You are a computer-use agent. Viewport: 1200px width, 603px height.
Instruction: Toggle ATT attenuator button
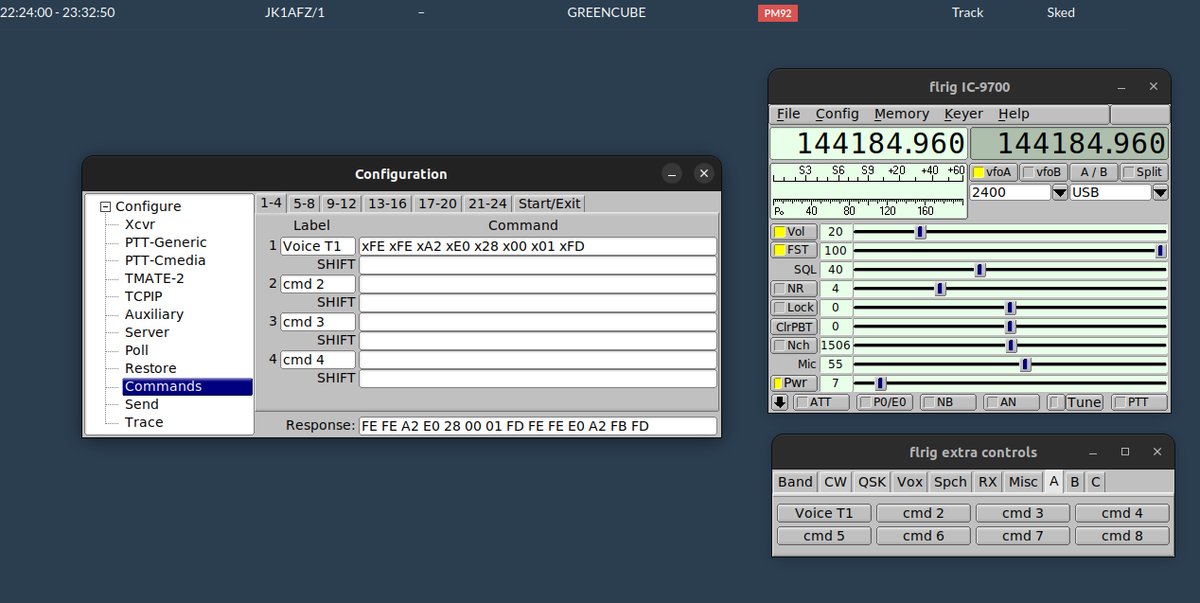click(821, 403)
